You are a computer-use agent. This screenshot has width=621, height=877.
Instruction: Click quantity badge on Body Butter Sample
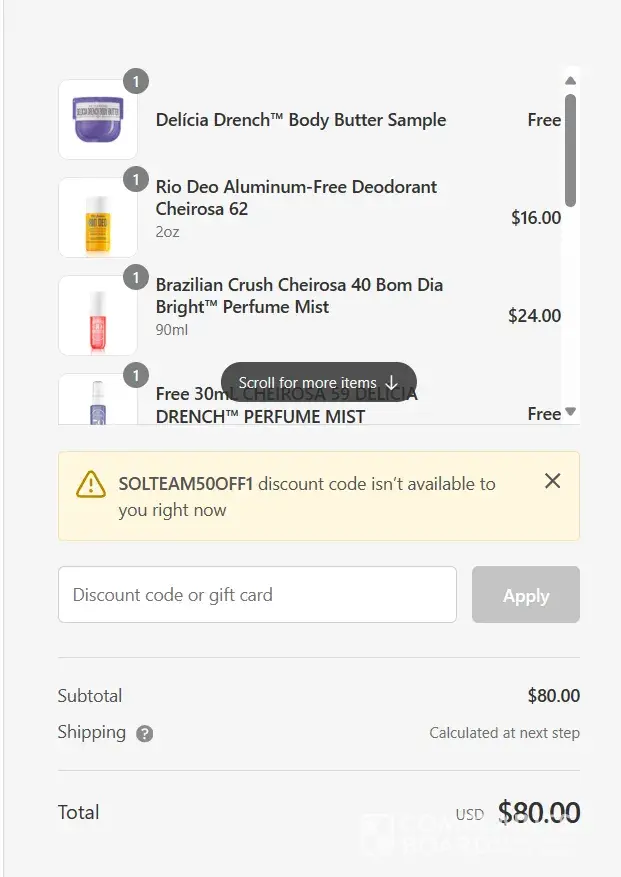click(136, 80)
